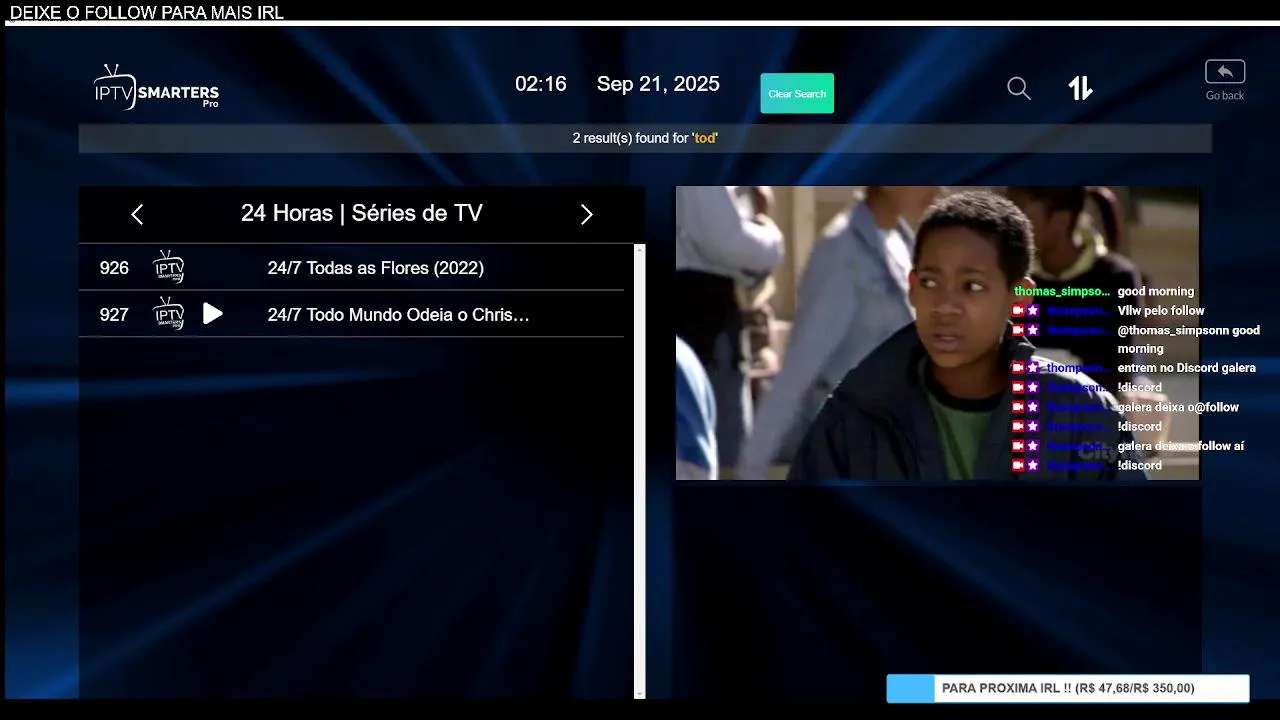1280x720 pixels.
Task: Click the star badge beside 'entrem no Discord galera'
Action: click(x=1033, y=368)
